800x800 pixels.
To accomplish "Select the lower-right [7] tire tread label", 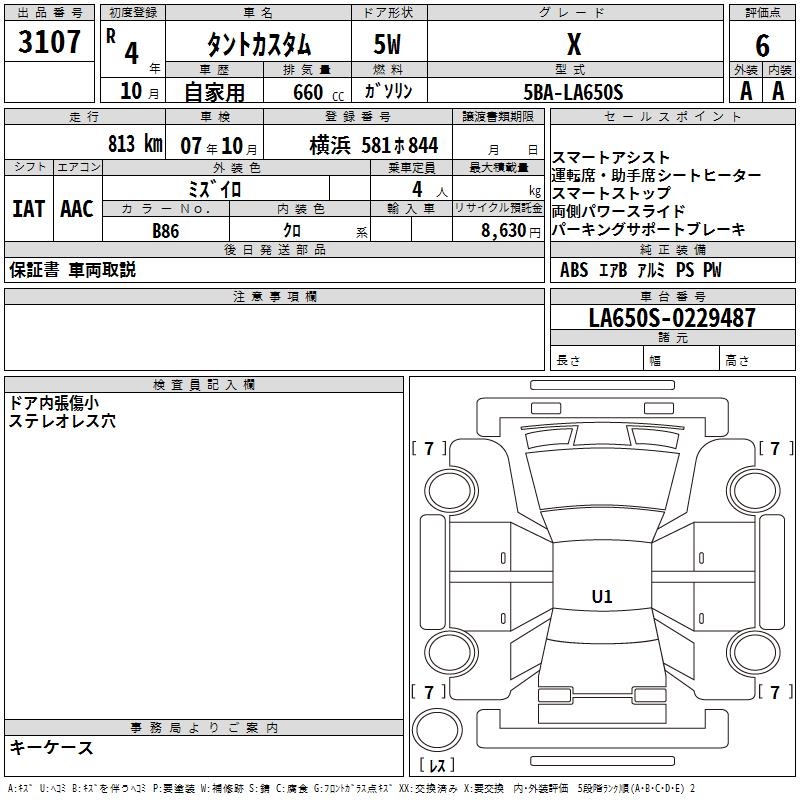I will (x=775, y=692).
